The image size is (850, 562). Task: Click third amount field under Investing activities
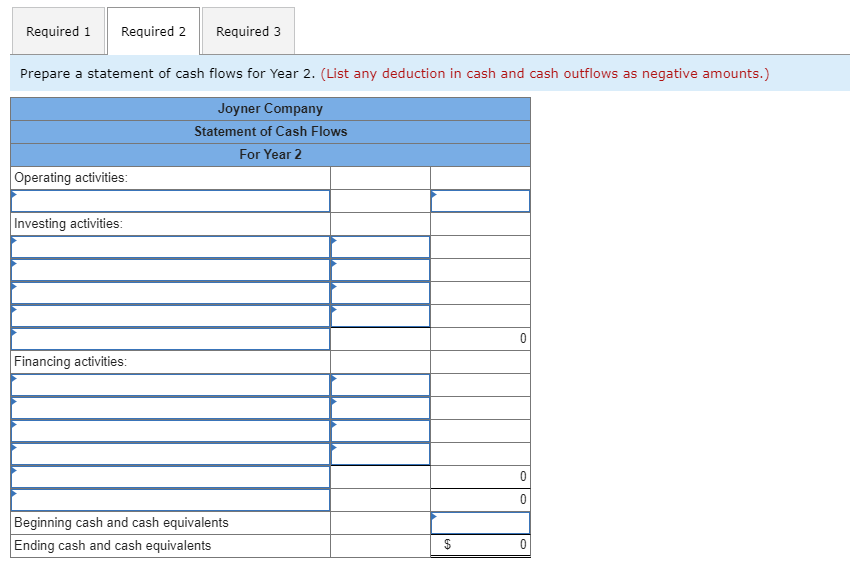tap(380, 293)
